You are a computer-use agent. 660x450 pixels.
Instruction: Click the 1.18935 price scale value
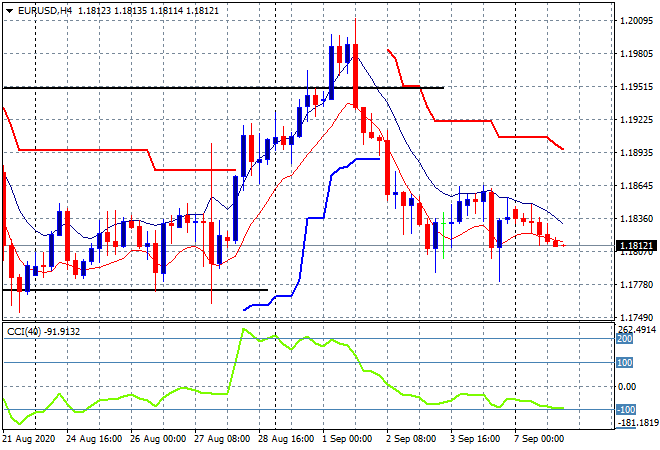tap(636, 152)
